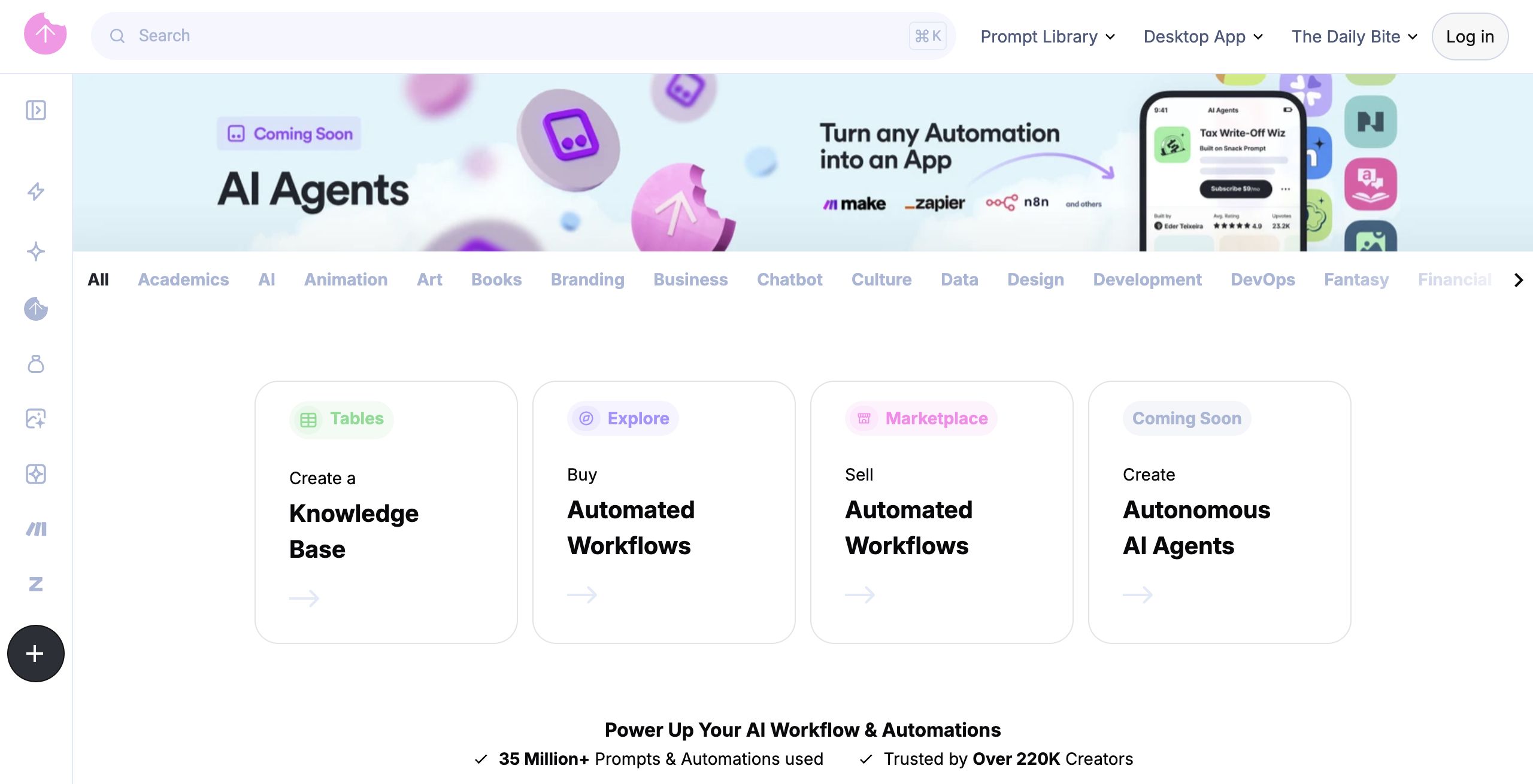This screenshot has height=784, width=1533.
Task: Click the Zapier Z sidebar icon
Action: pyautogui.click(x=36, y=584)
